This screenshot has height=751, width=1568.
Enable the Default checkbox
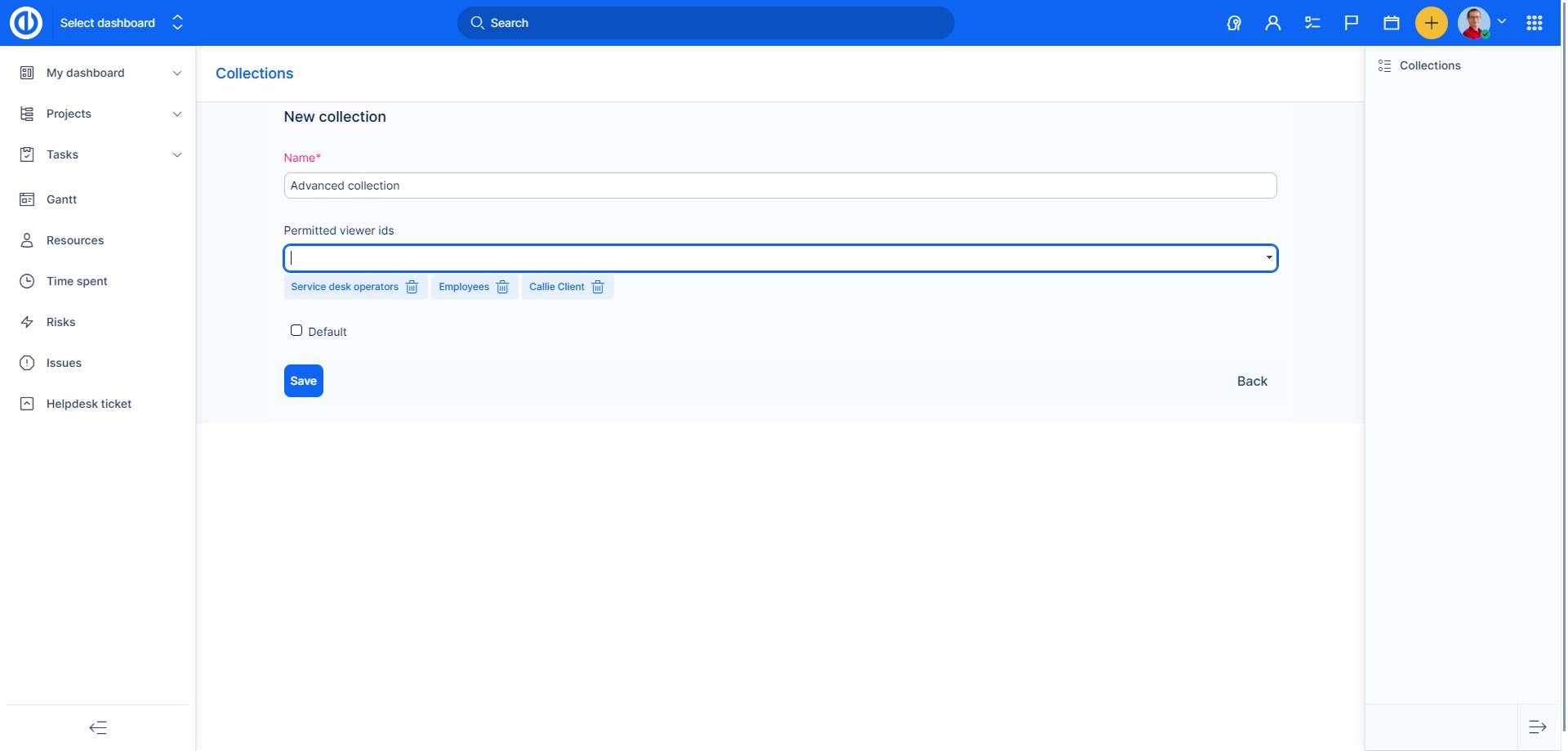[296, 331]
